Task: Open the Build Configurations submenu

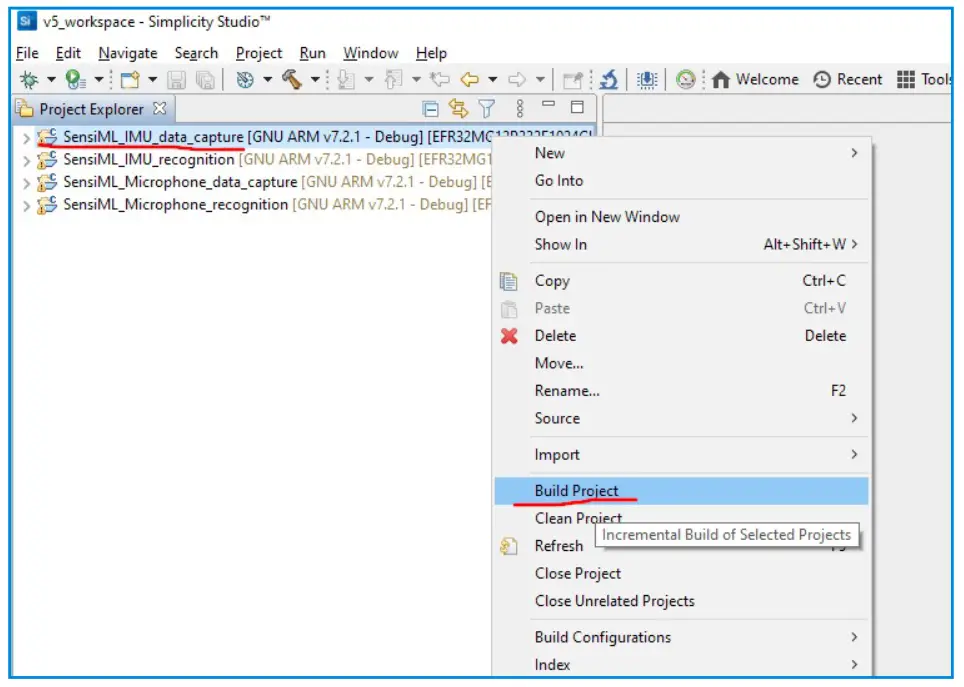Action: click(x=603, y=637)
